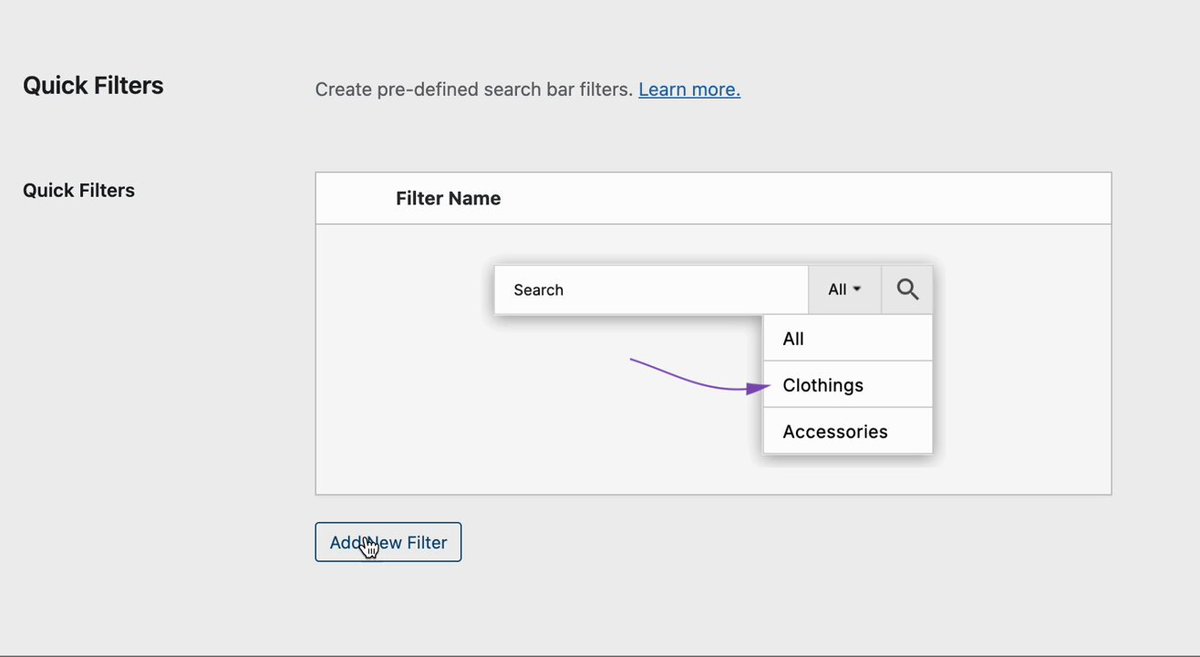This screenshot has height=657, width=1200.
Task: Click the Search placeholder text in the bar
Action: tap(538, 290)
